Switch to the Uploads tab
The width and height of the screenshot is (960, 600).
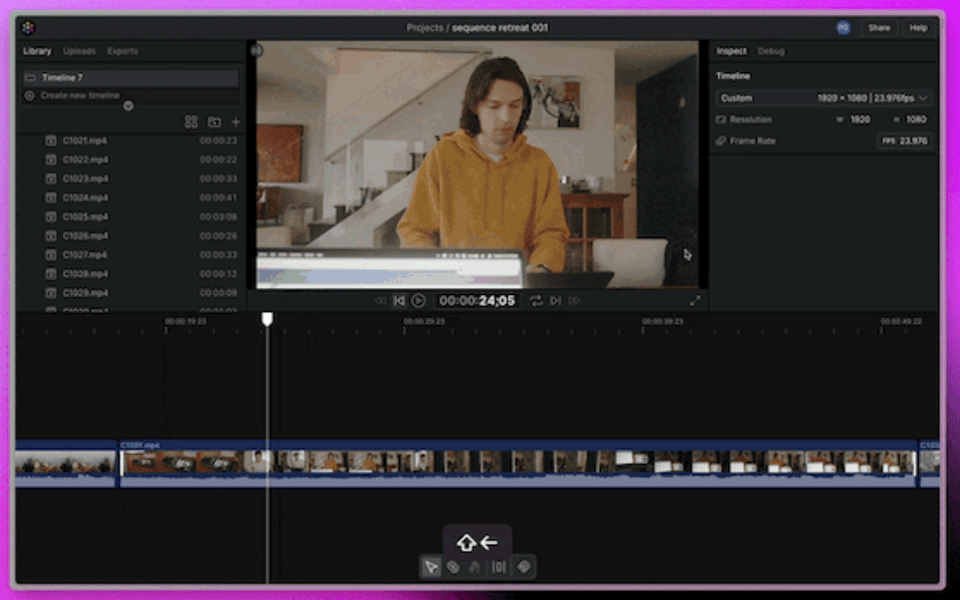point(79,50)
